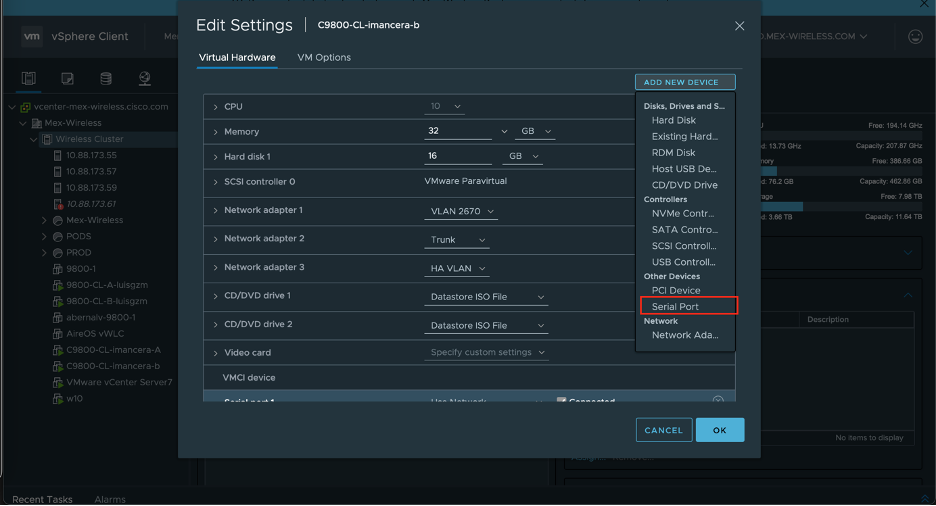The width and height of the screenshot is (936, 506).
Task: Click the VMCI device row
Action: (469, 378)
